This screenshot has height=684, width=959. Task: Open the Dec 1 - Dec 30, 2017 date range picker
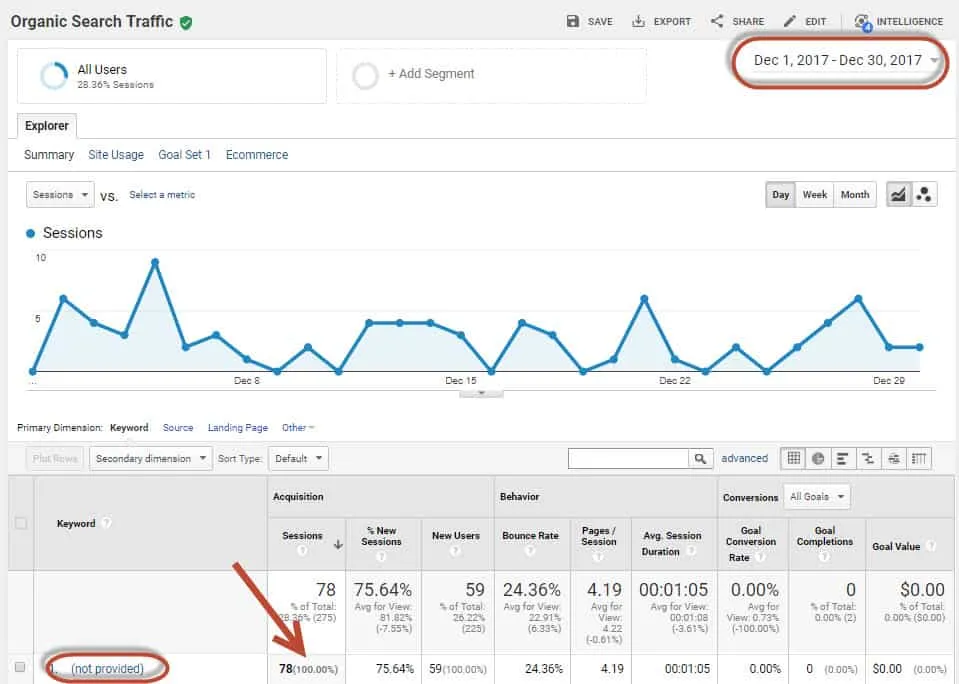pos(840,61)
